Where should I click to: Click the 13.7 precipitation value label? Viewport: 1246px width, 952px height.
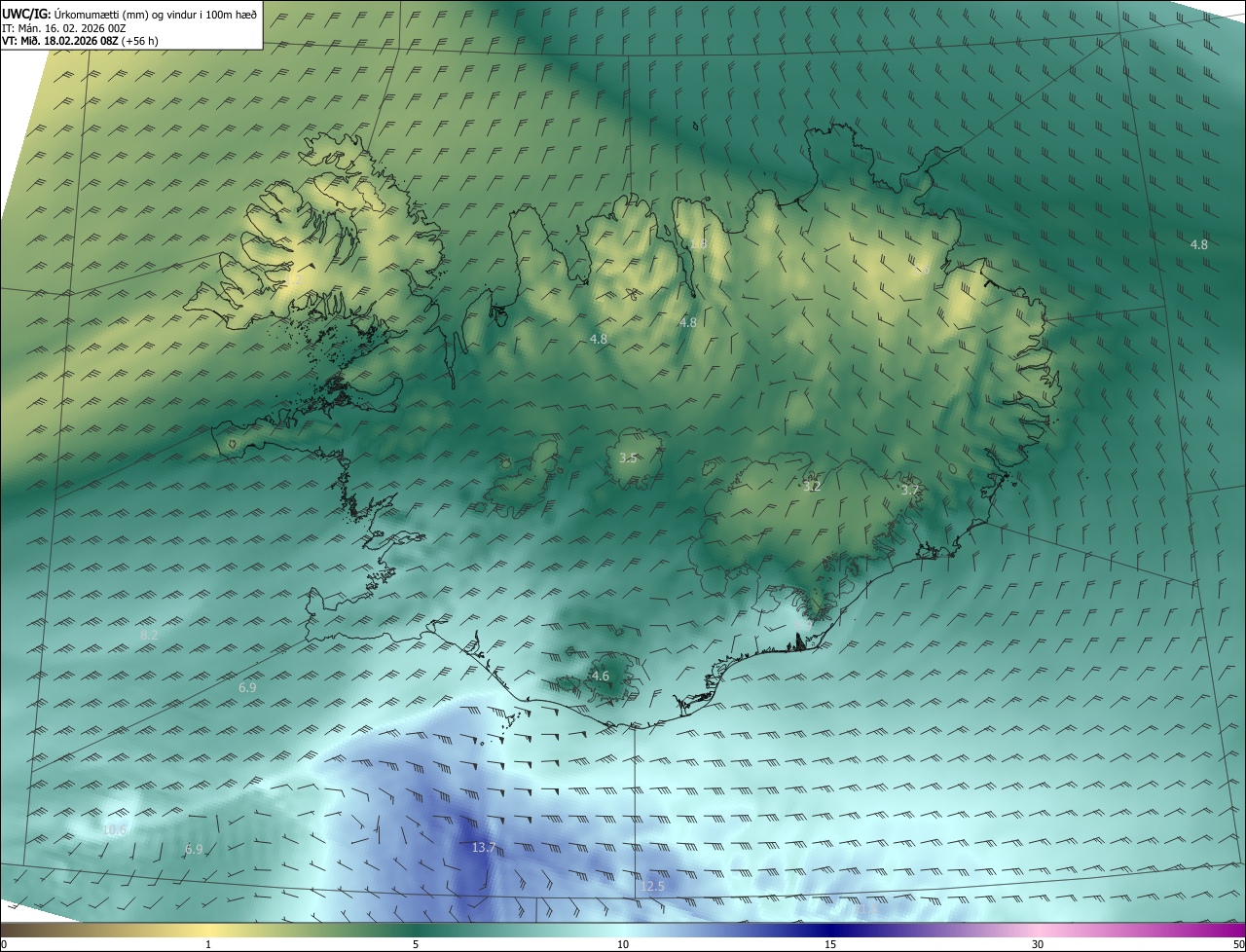coord(484,848)
